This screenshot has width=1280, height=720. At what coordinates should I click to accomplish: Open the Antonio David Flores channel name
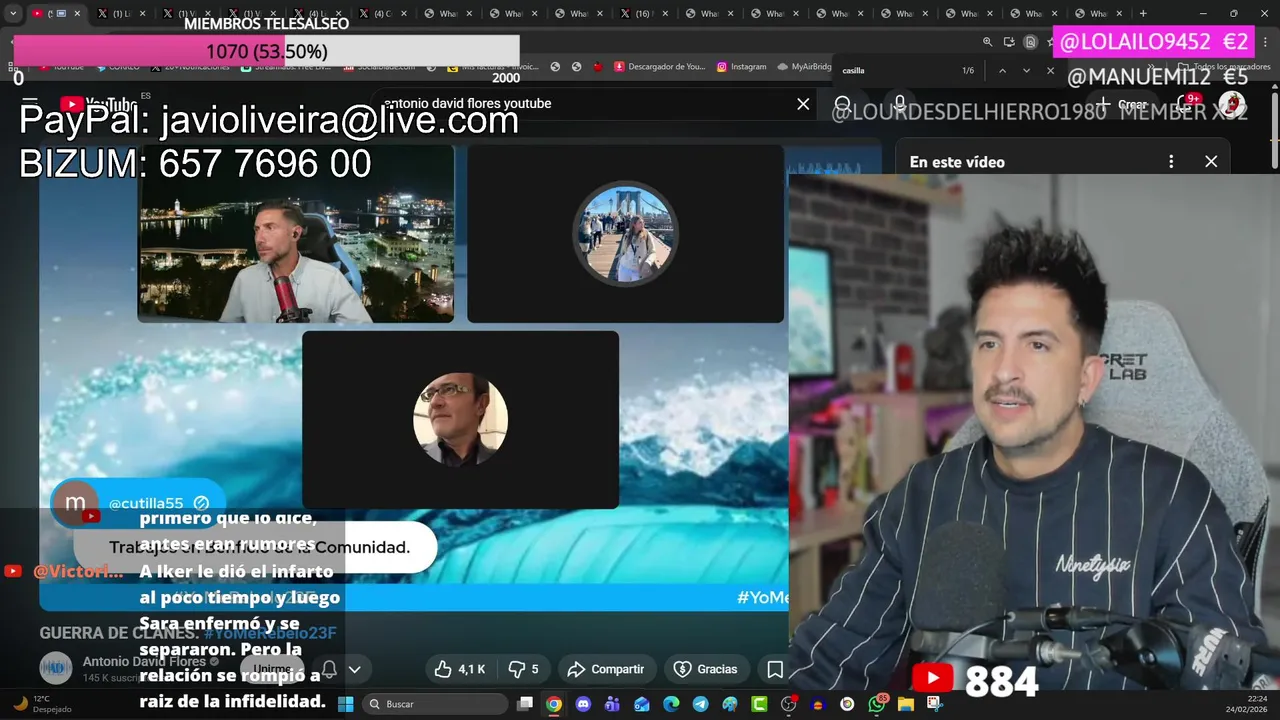144,661
